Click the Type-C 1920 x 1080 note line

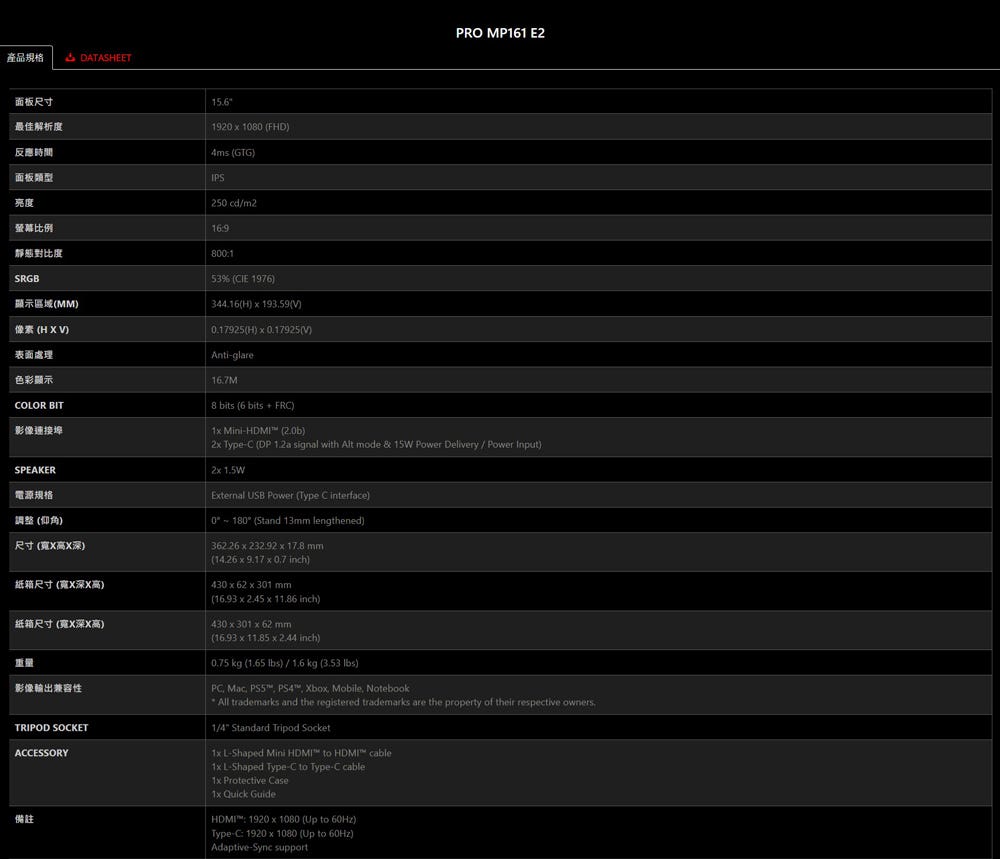point(282,833)
